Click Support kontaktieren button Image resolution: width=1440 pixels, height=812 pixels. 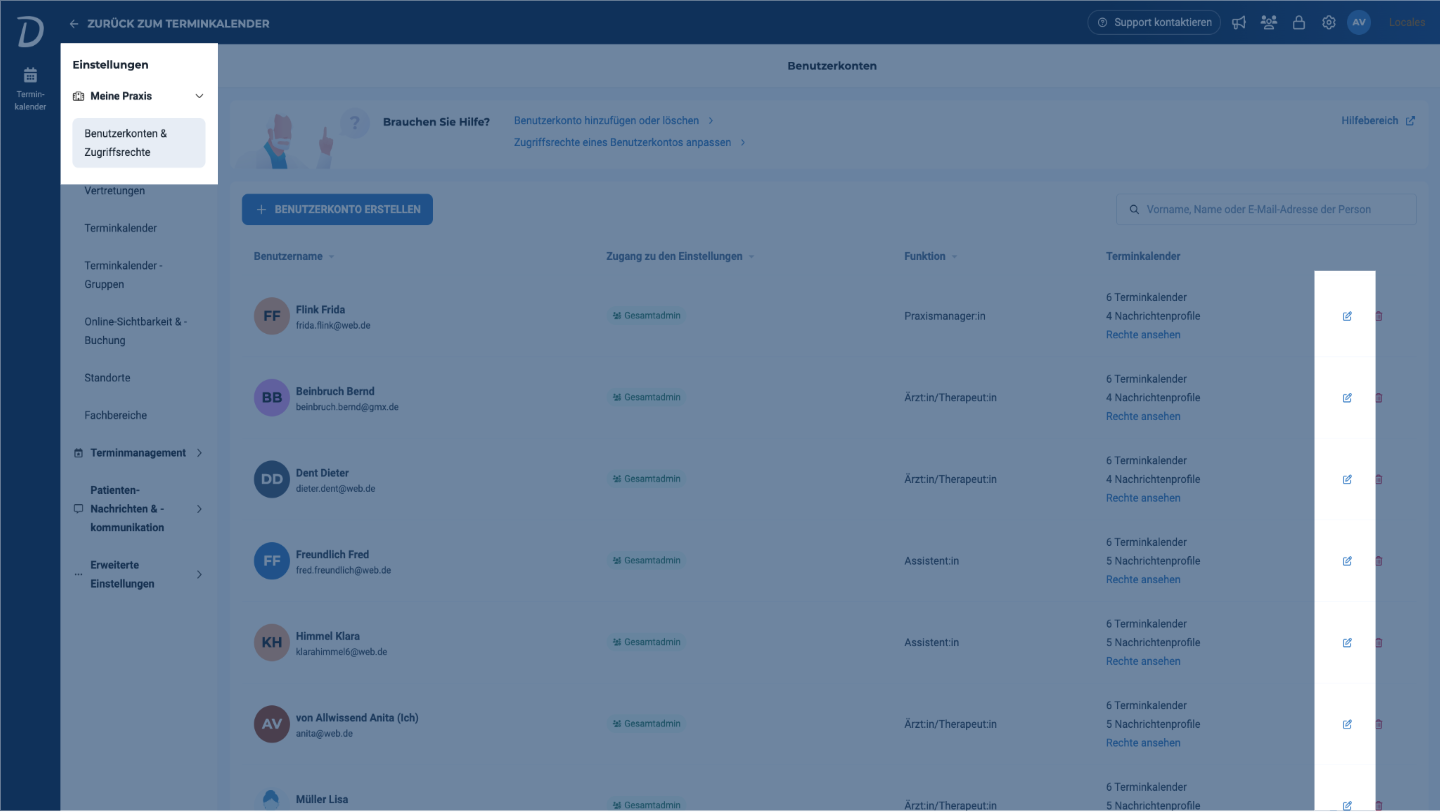point(1154,22)
